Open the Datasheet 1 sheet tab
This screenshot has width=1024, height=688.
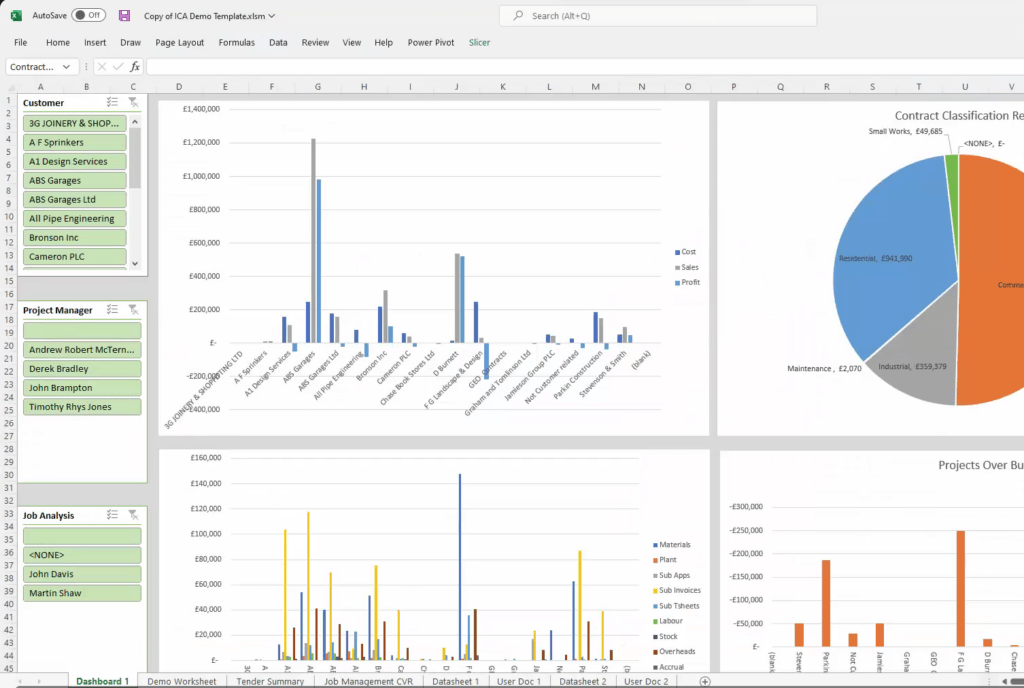455,681
